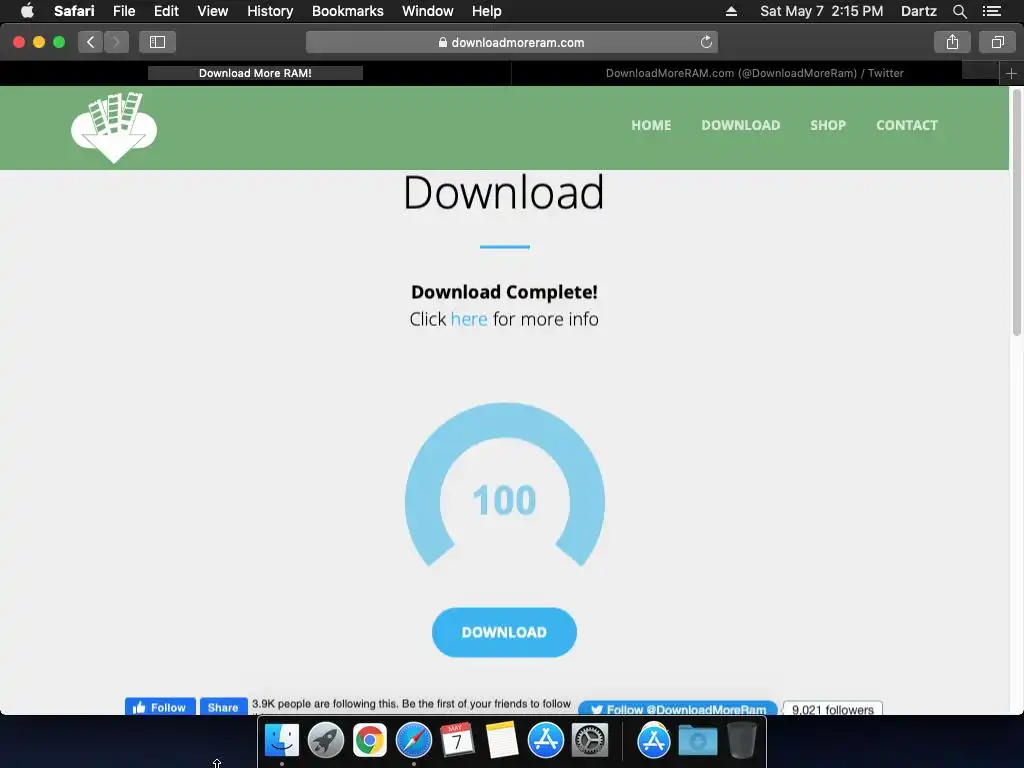Open Calendar icon showing 7
The image size is (1024, 768).
click(457, 740)
